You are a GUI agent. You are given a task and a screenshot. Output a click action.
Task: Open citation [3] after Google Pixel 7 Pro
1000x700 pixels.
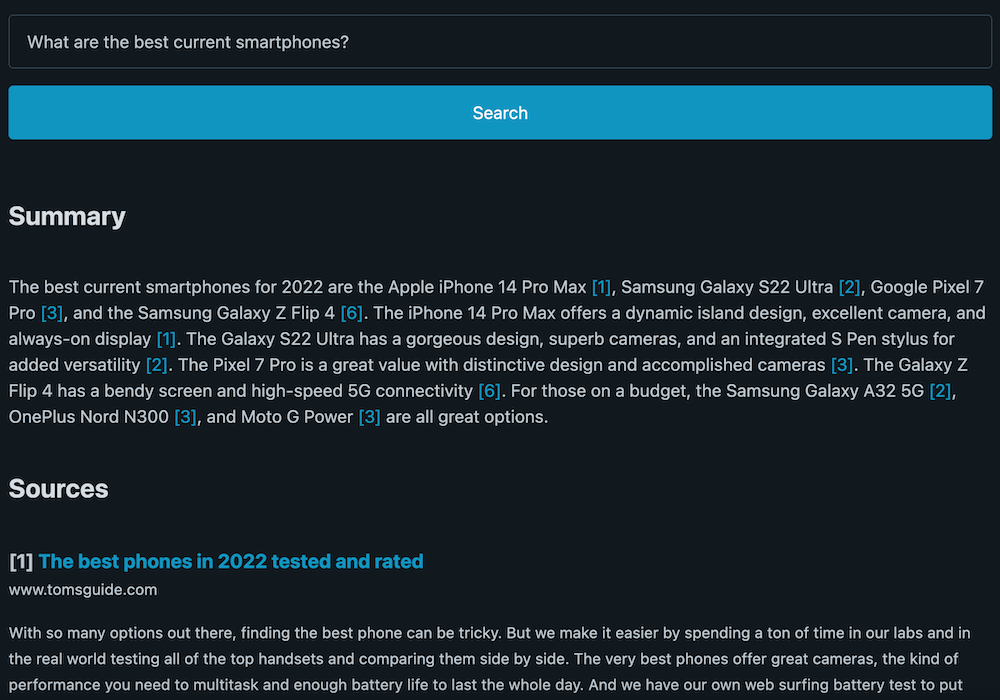pyautogui.click(x=52, y=313)
